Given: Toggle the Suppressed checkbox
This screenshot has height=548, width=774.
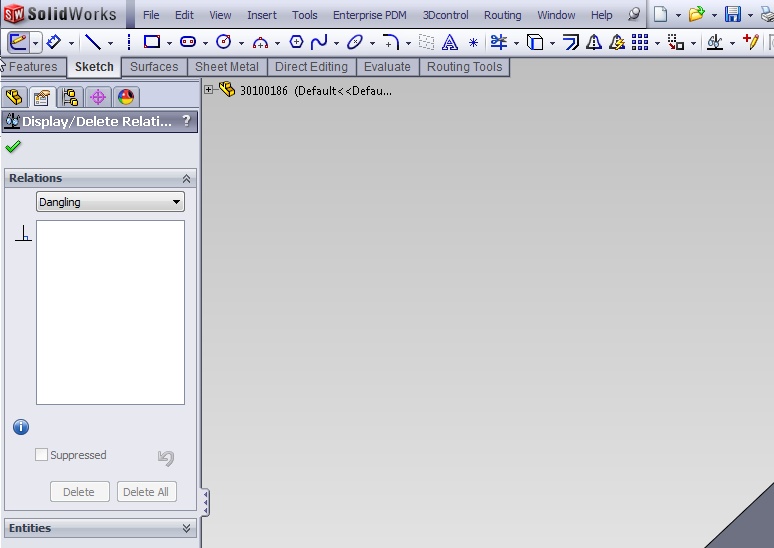Looking at the screenshot, I should [41, 455].
